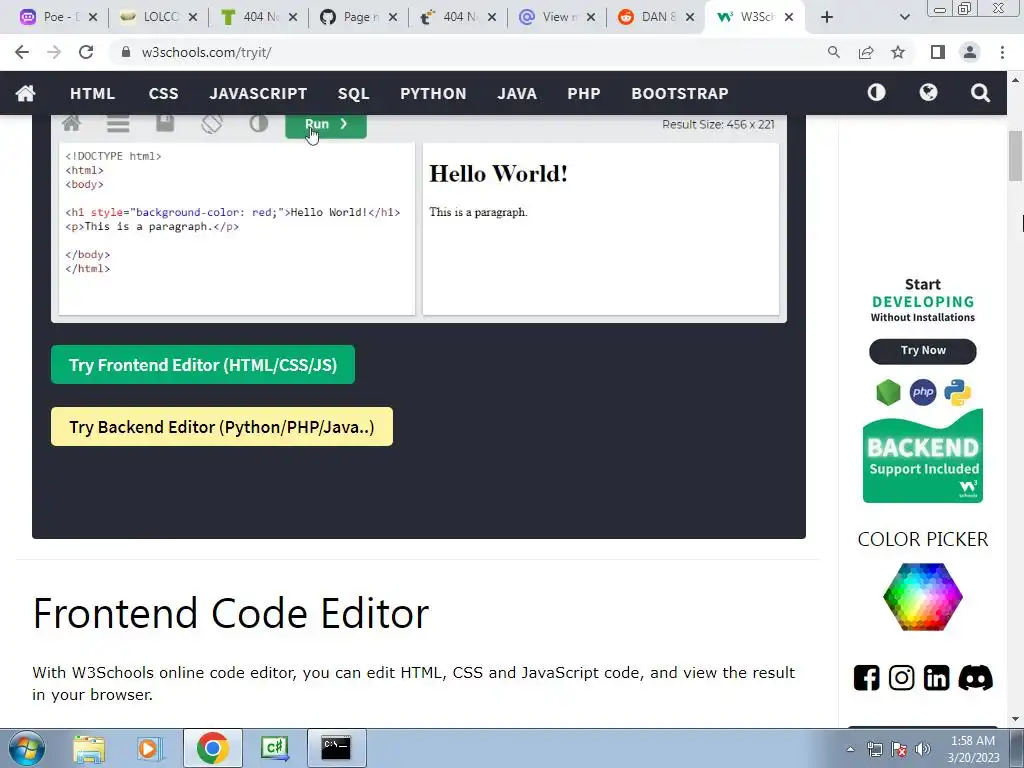The image size is (1024, 768).
Task: Click the page vertical scrollbar thumb
Action: point(1015,155)
